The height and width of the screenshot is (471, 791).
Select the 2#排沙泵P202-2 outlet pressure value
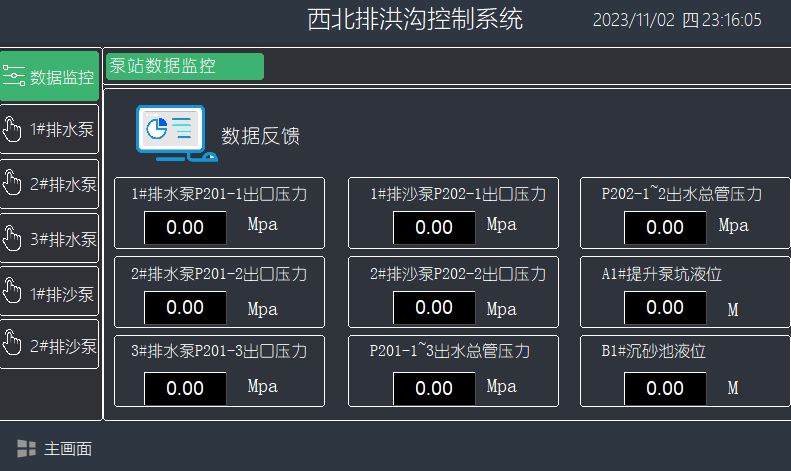434,308
